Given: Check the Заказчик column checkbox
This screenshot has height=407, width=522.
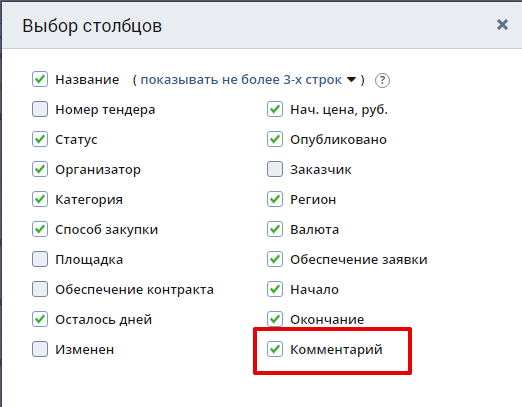Looking at the screenshot, I should [x=275, y=169].
